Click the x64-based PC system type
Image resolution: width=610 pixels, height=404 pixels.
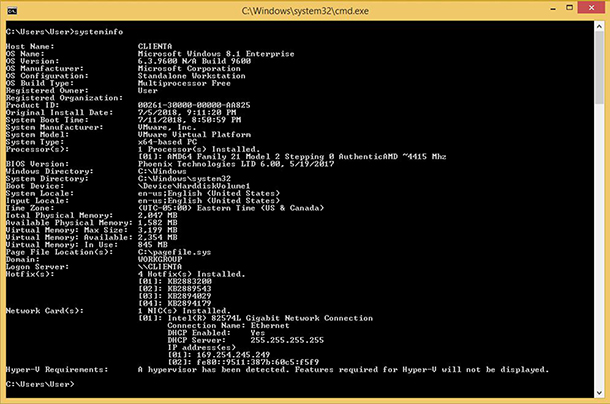(167, 142)
